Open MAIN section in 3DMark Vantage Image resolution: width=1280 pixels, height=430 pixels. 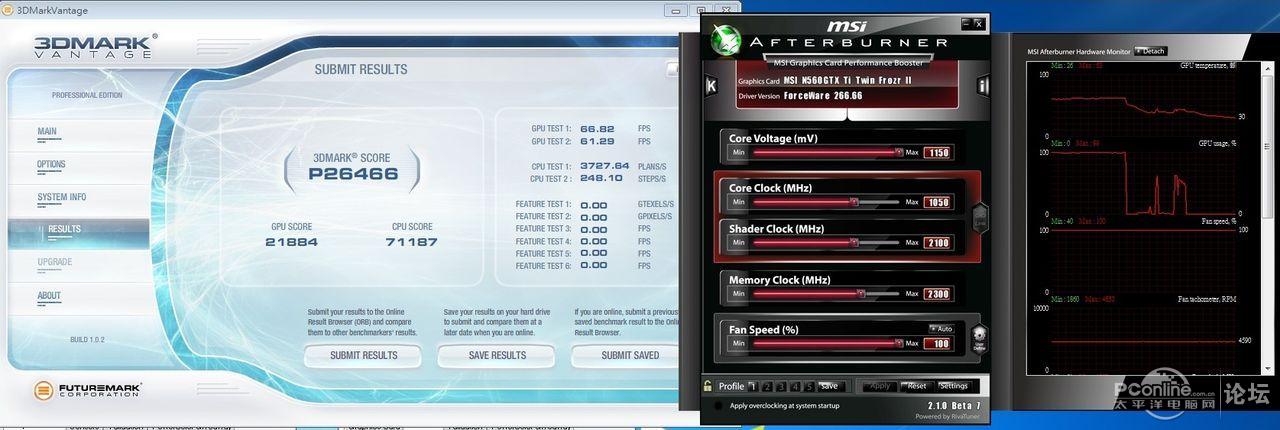click(47, 132)
